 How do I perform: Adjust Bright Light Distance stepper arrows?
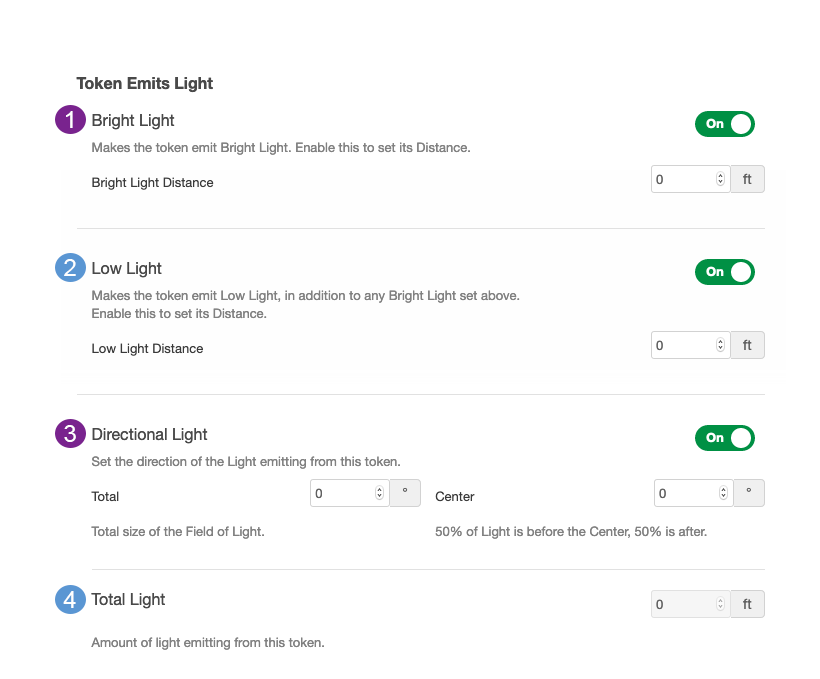720,180
